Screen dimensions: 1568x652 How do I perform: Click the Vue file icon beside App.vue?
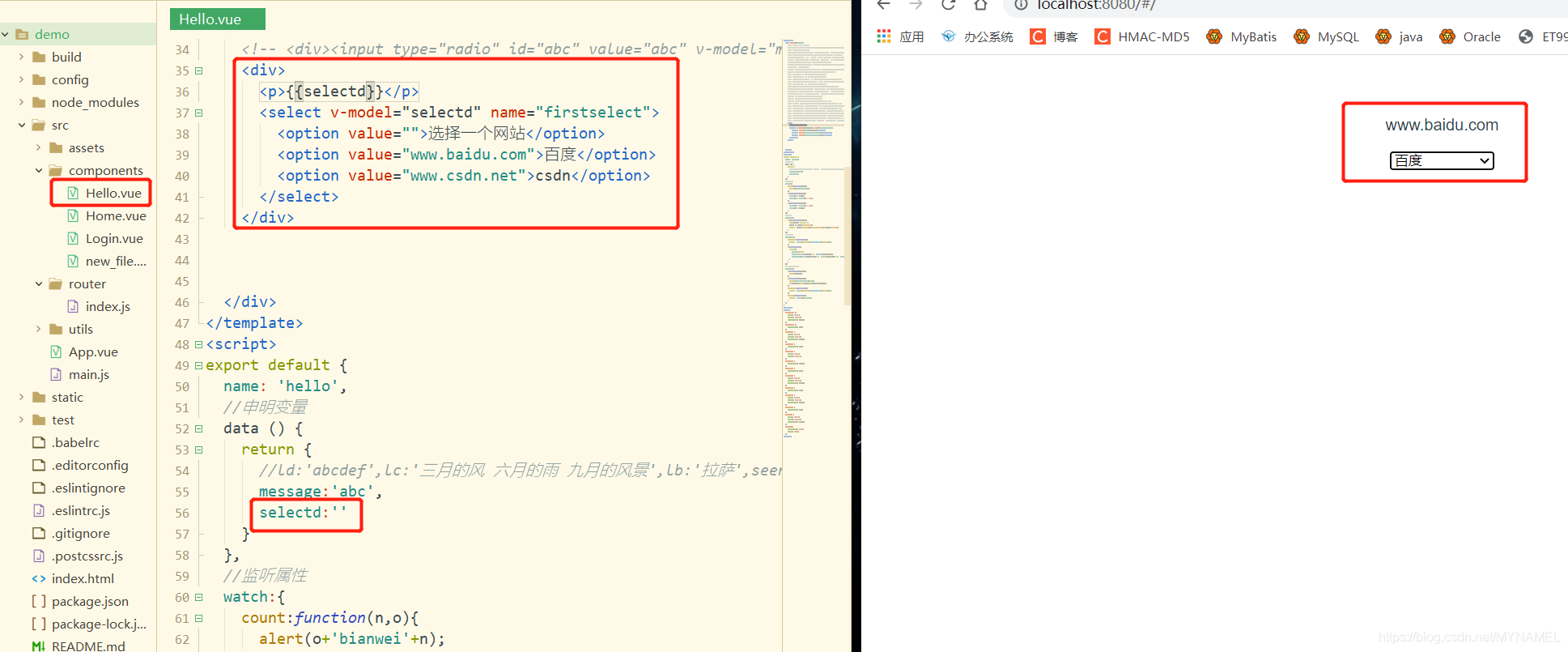pyautogui.click(x=56, y=352)
